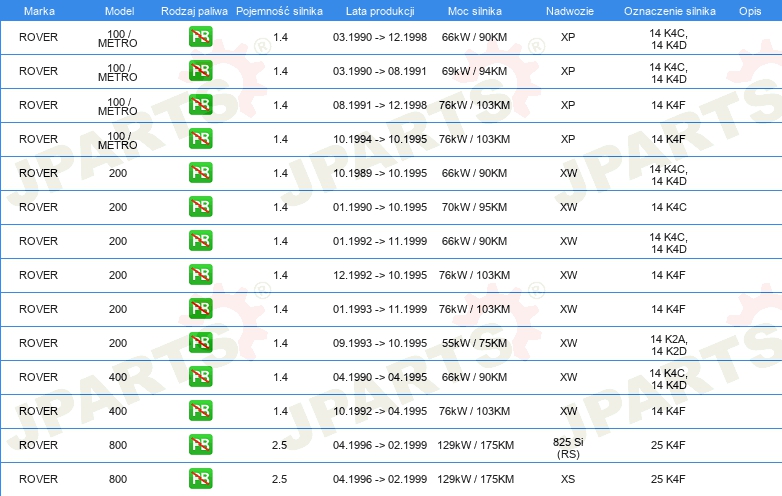The image size is (782, 496).
Task: Click petrol fuel icon in the 825 Si (RS) row
Action: [200, 445]
